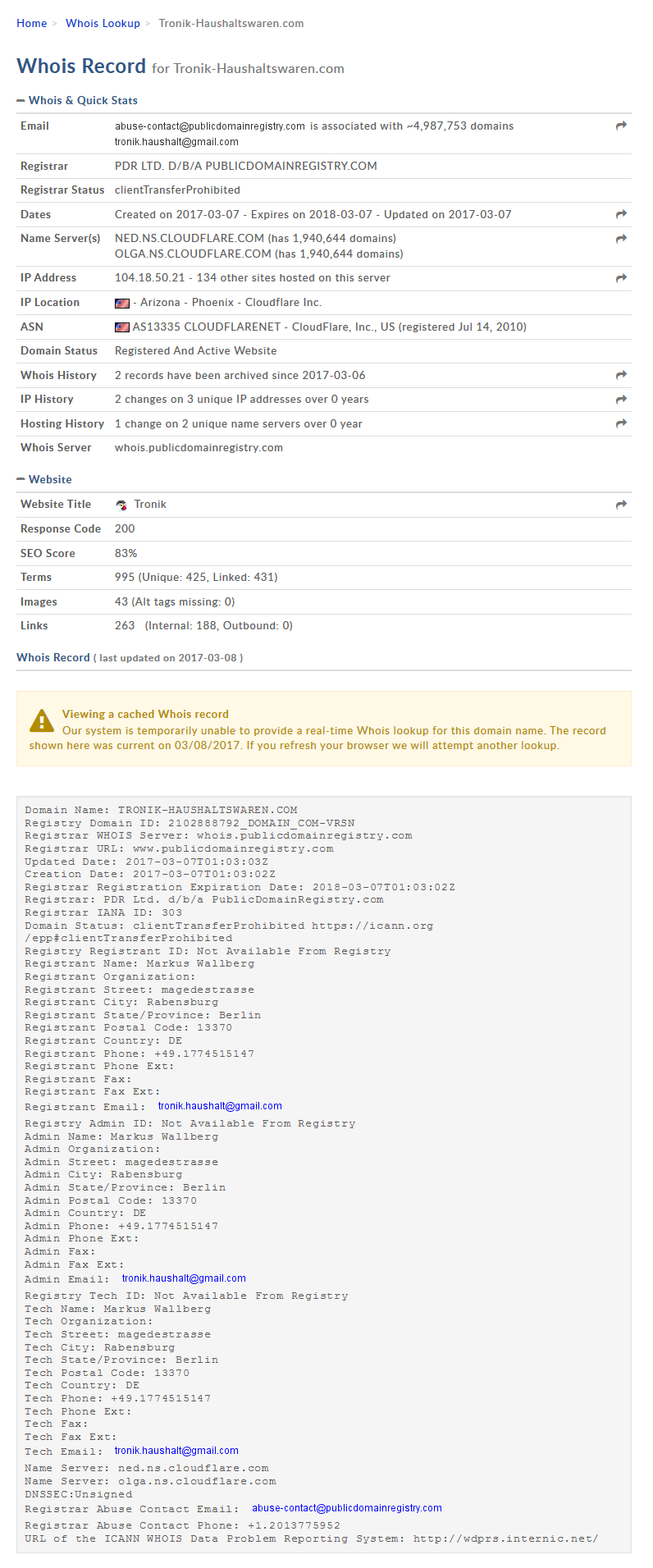Click the Tronik website favicon
Screen dimensions: 653x1568
tap(121, 505)
